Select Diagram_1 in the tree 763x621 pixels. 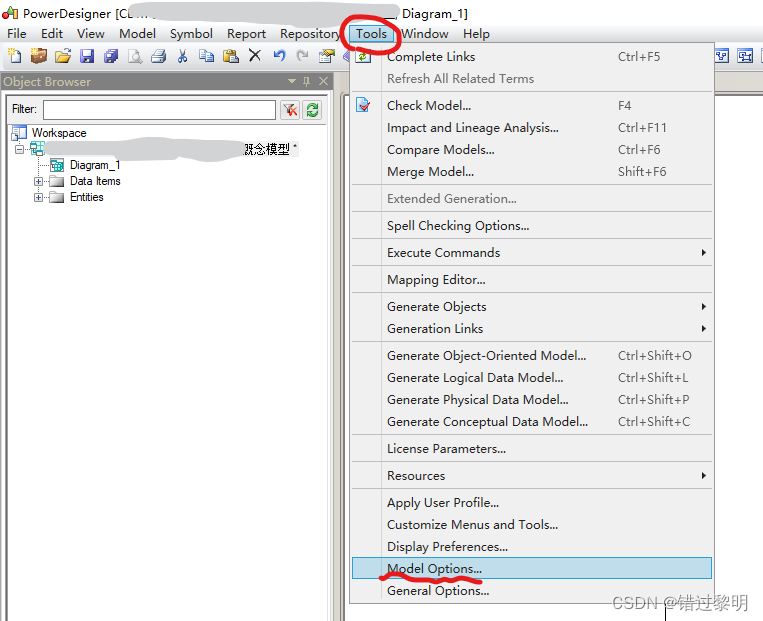click(94, 165)
